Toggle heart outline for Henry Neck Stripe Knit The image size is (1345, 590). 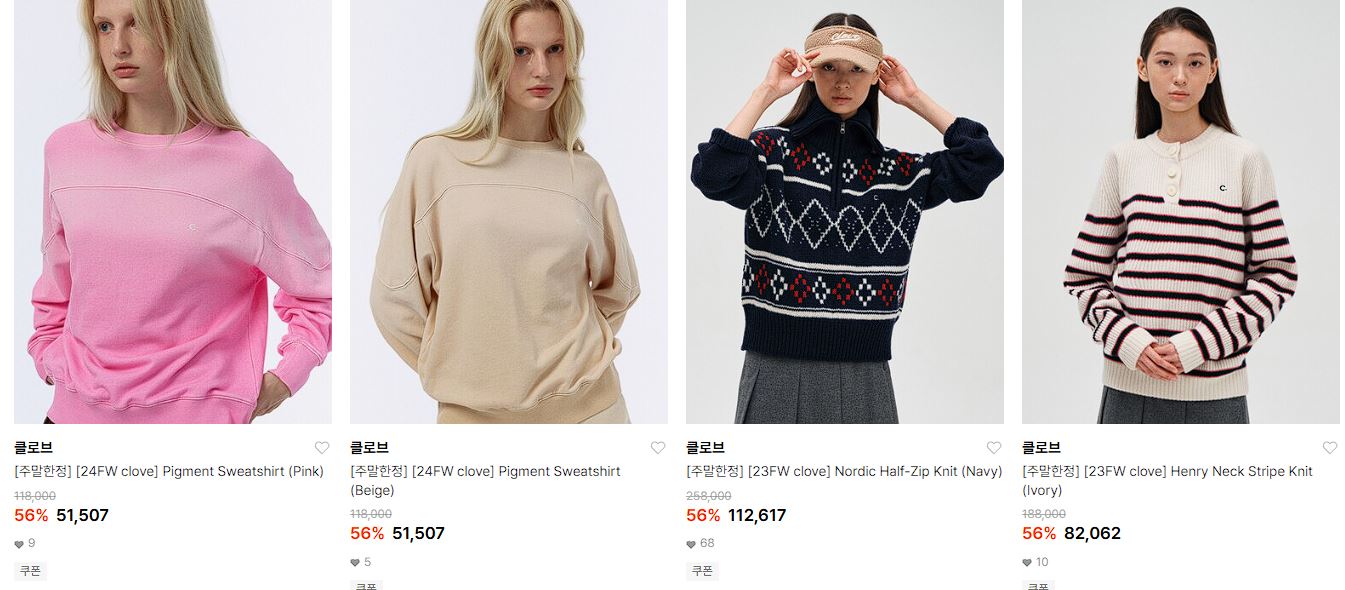click(x=1330, y=448)
